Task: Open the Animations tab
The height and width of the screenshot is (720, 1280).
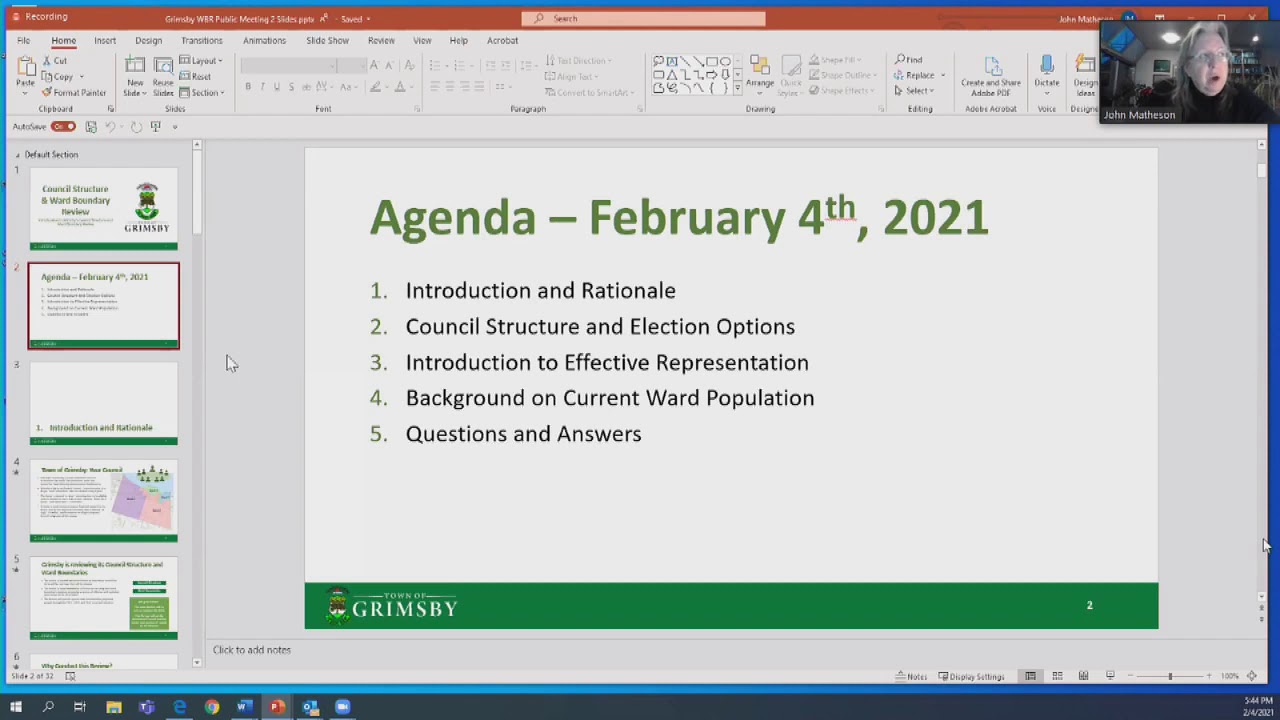Action: pos(264,41)
